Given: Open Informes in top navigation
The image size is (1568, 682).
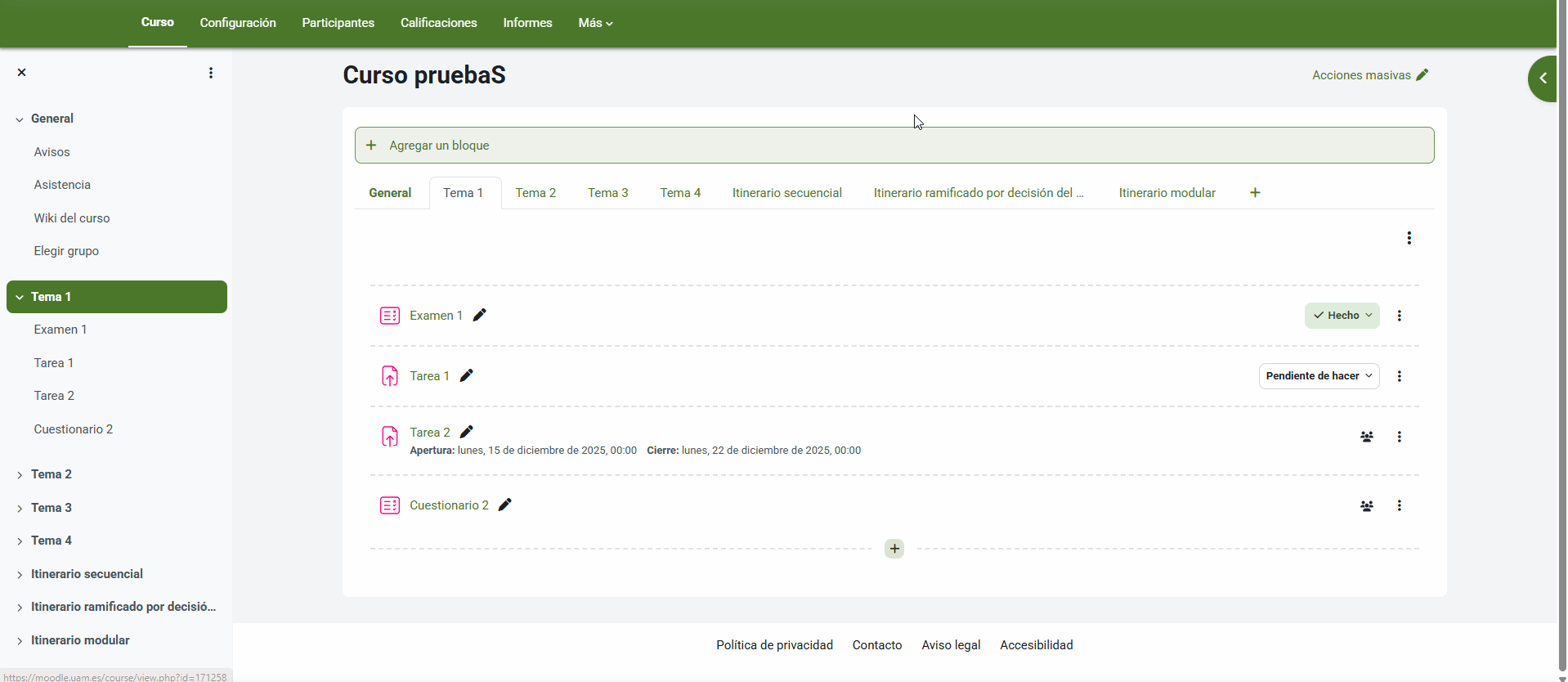Looking at the screenshot, I should pos(527,23).
